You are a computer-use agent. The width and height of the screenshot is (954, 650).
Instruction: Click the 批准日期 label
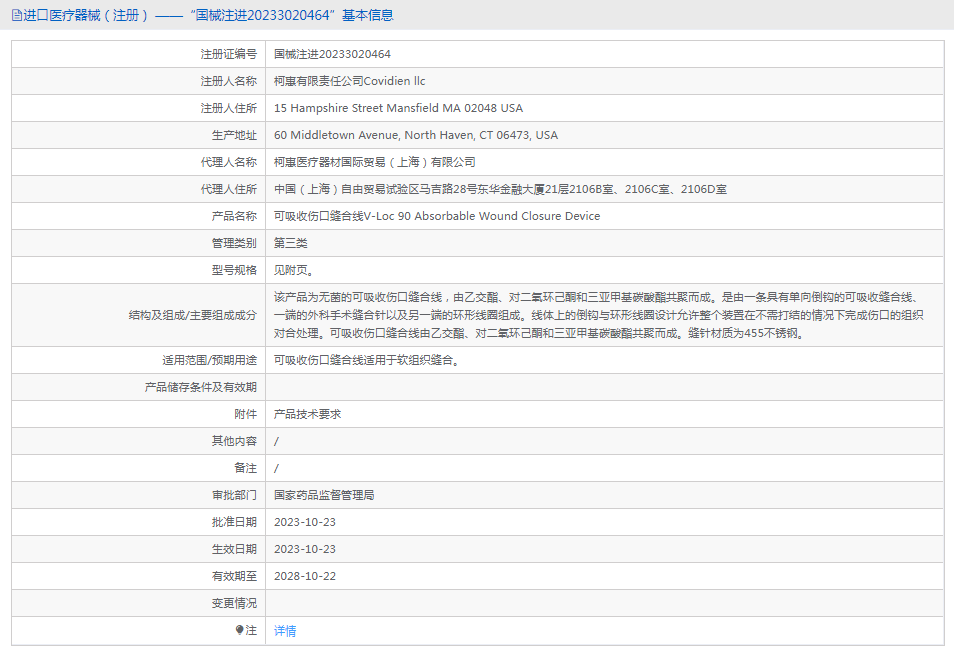tap(234, 522)
